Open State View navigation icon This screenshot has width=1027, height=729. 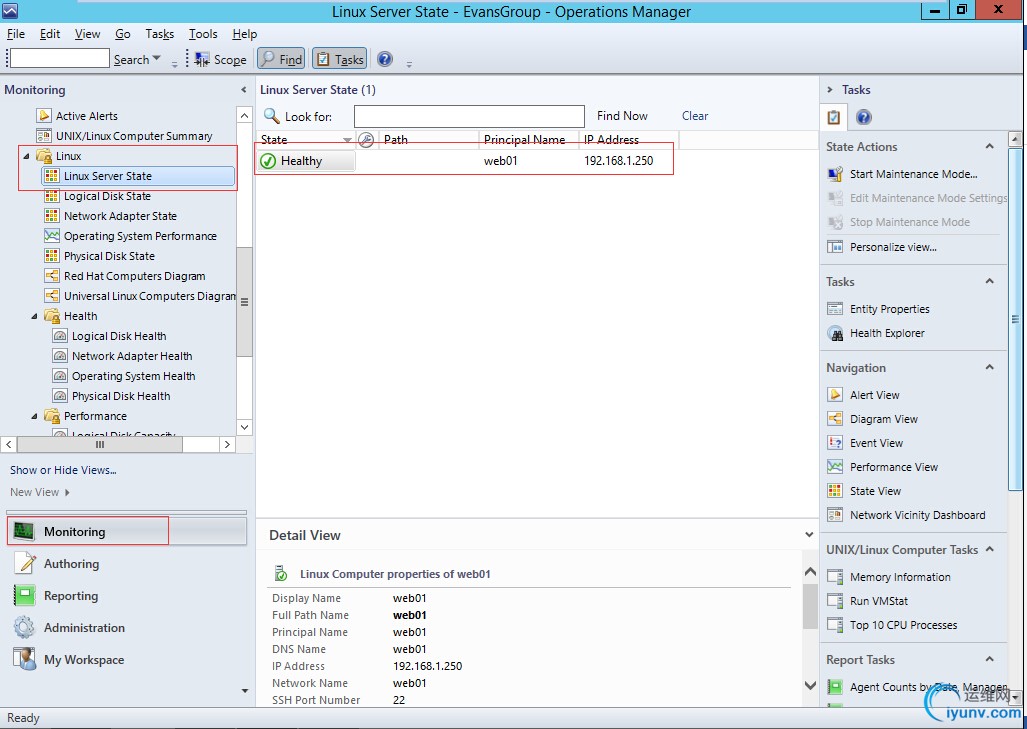click(835, 491)
